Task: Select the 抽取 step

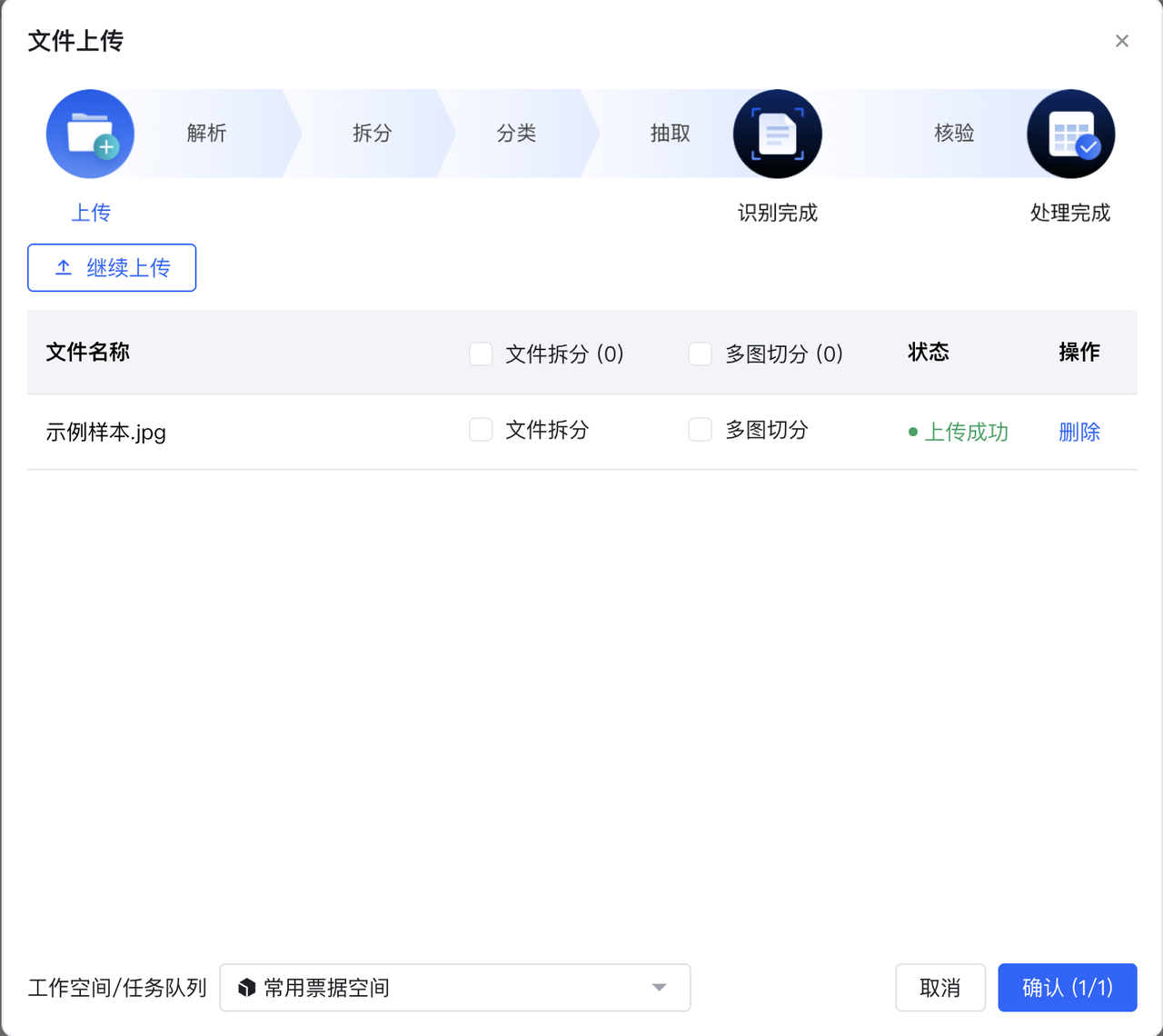Action: (x=671, y=133)
